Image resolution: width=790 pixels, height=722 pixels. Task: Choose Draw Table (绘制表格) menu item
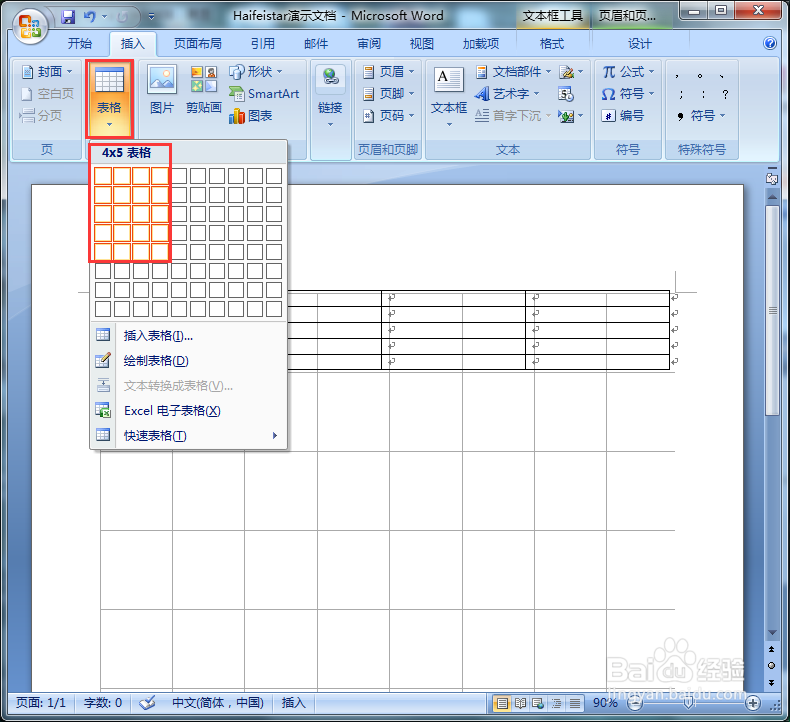tap(188, 361)
